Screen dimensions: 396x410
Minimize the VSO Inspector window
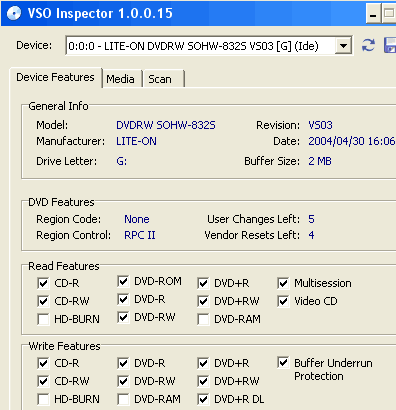373,14
